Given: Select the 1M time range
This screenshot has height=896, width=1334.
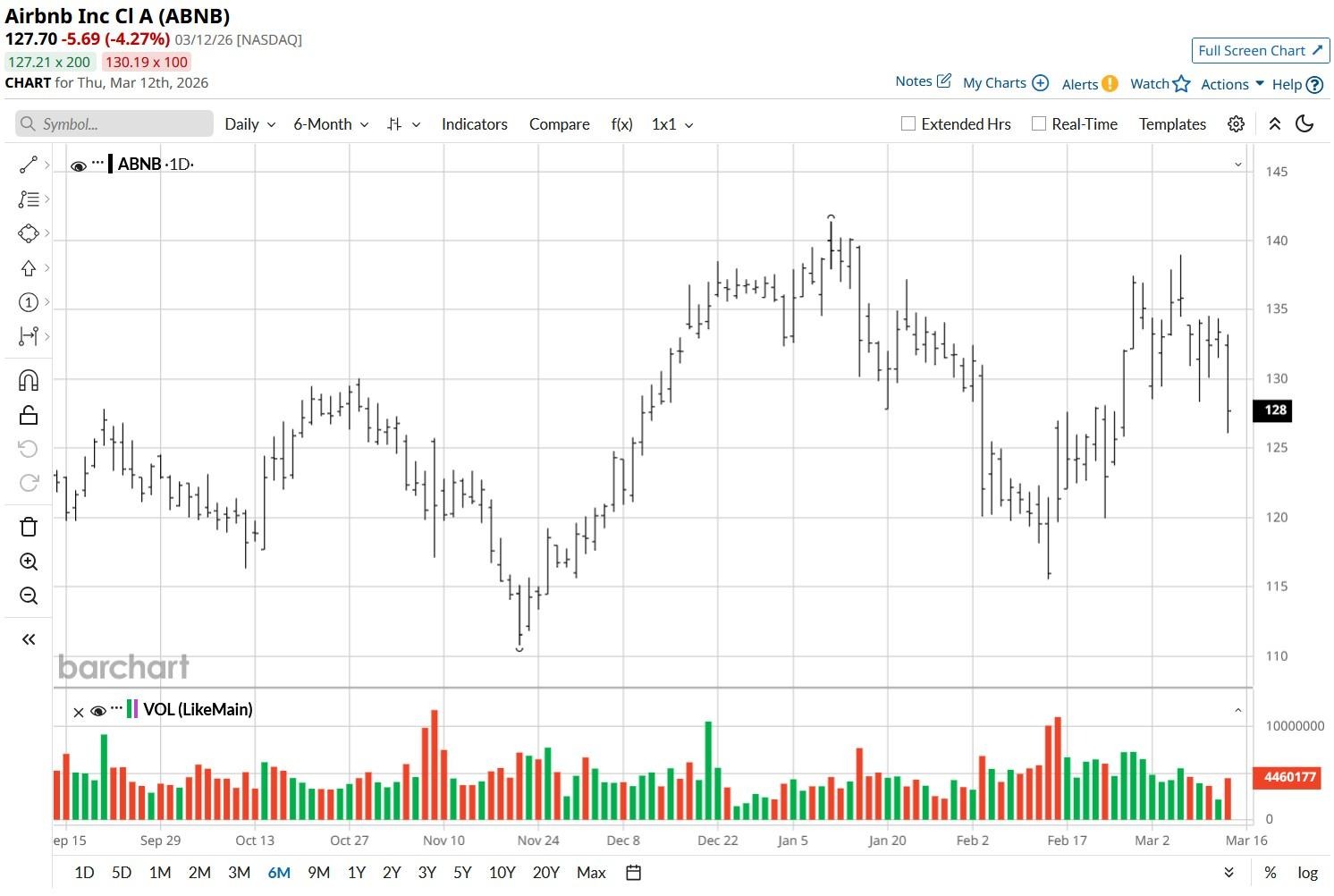Looking at the screenshot, I should pyautogui.click(x=160, y=873).
